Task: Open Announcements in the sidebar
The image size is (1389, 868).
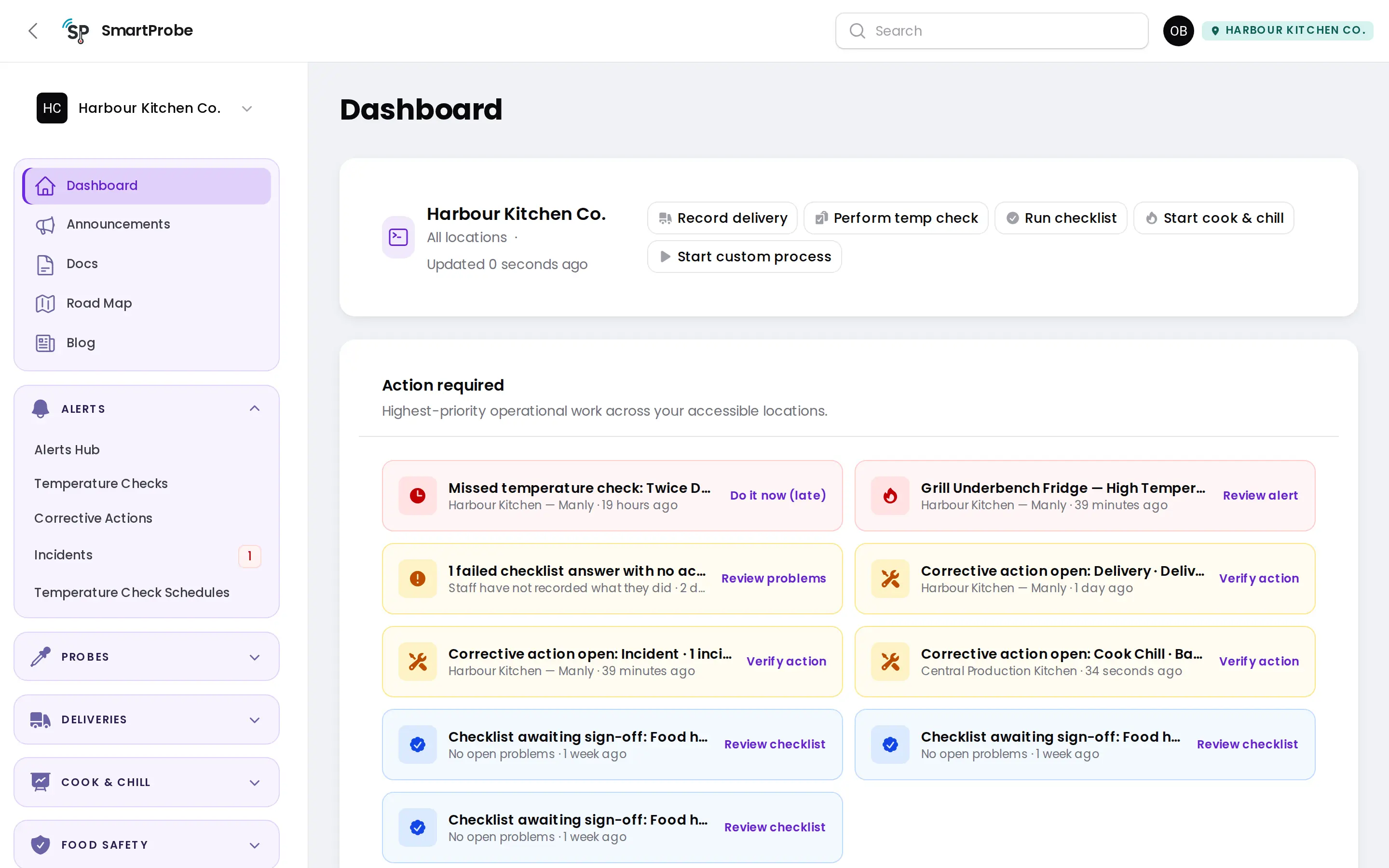Action: click(x=146, y=224)
